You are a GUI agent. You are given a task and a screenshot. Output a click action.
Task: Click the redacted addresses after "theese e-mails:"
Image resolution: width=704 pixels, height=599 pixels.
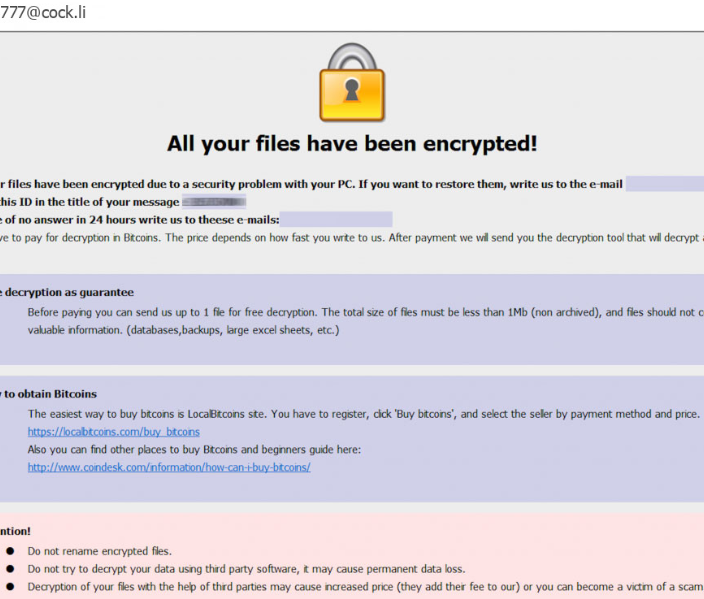(336, 219)
